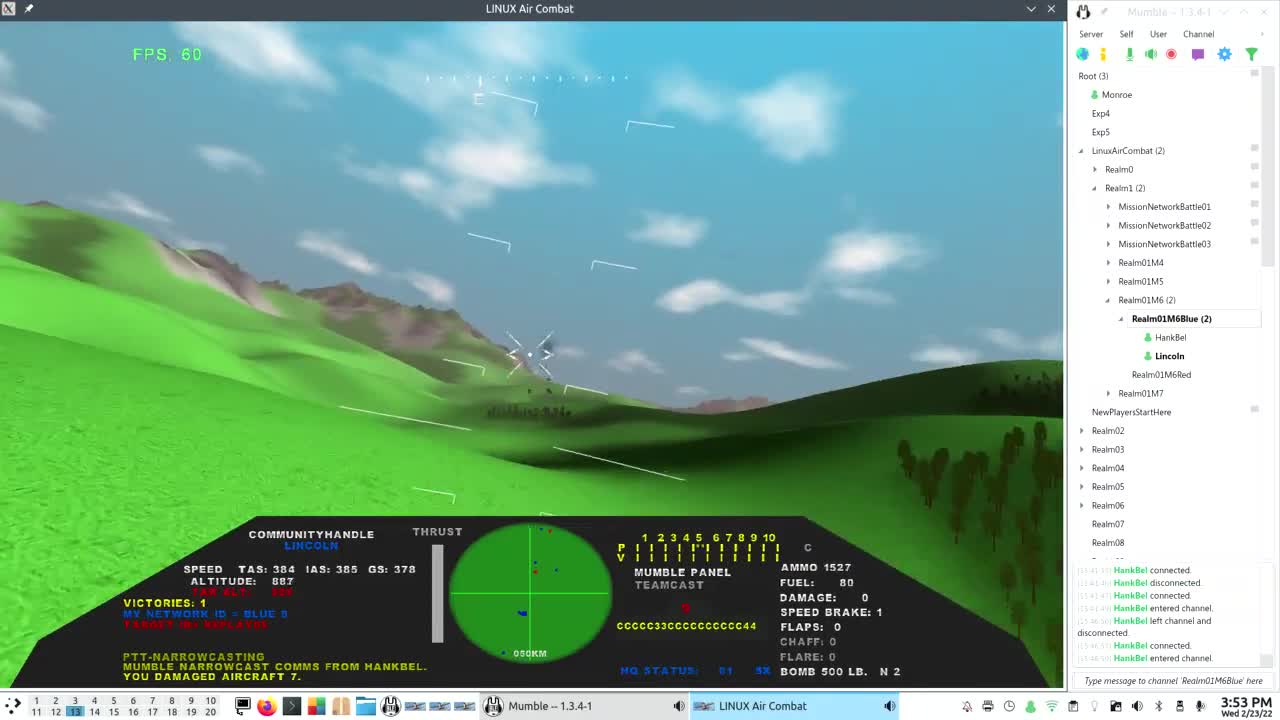Image resolution: width=1280 pixels, height=720 pixels.
Task: Open server information via yellow info icon
Action: (1103, 54)
